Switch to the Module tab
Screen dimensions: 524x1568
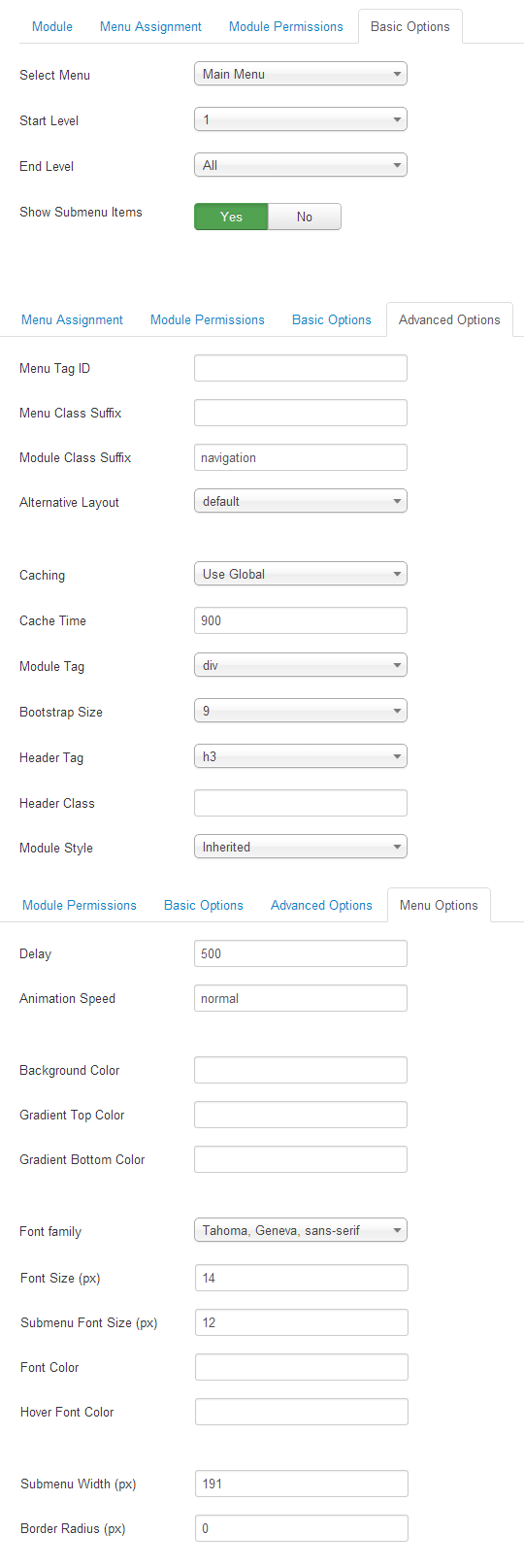point(52,26)
